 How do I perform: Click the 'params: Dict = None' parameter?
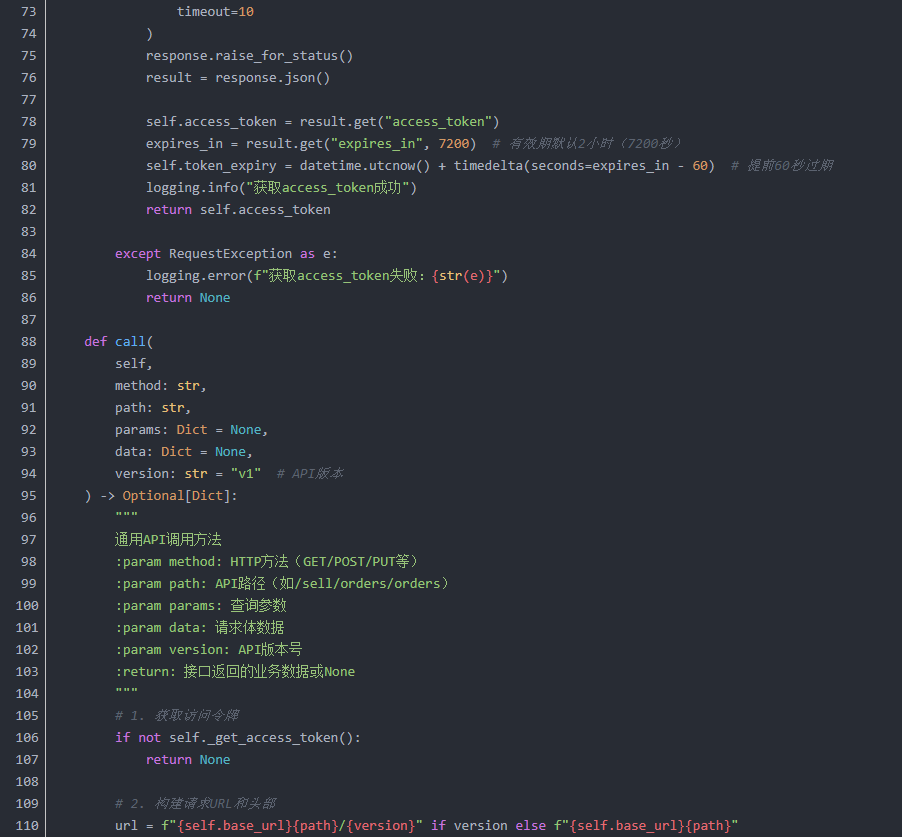tap(191, 429)
